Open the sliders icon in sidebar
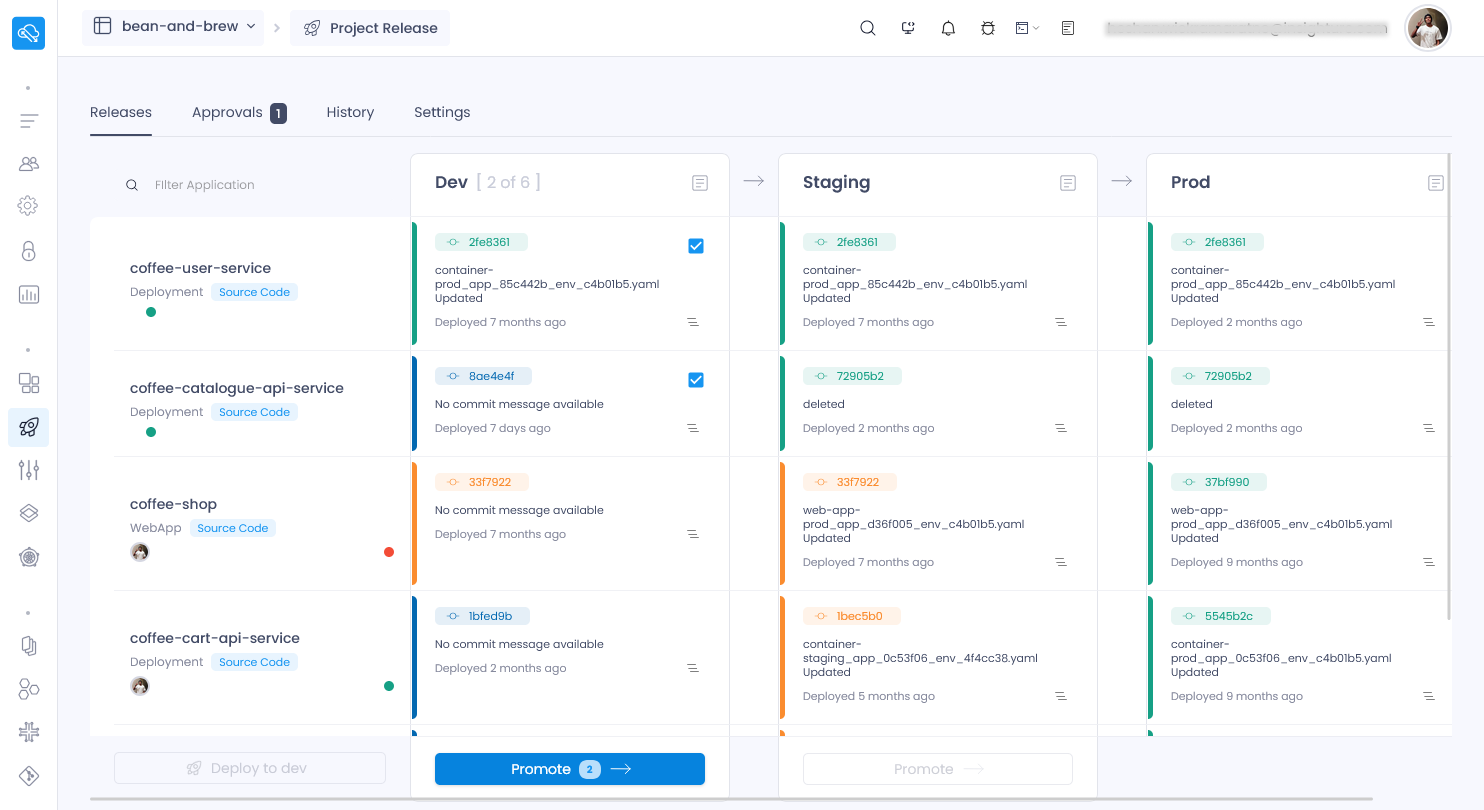Viewport: 1484px width, 810px height. pos(29,469)
